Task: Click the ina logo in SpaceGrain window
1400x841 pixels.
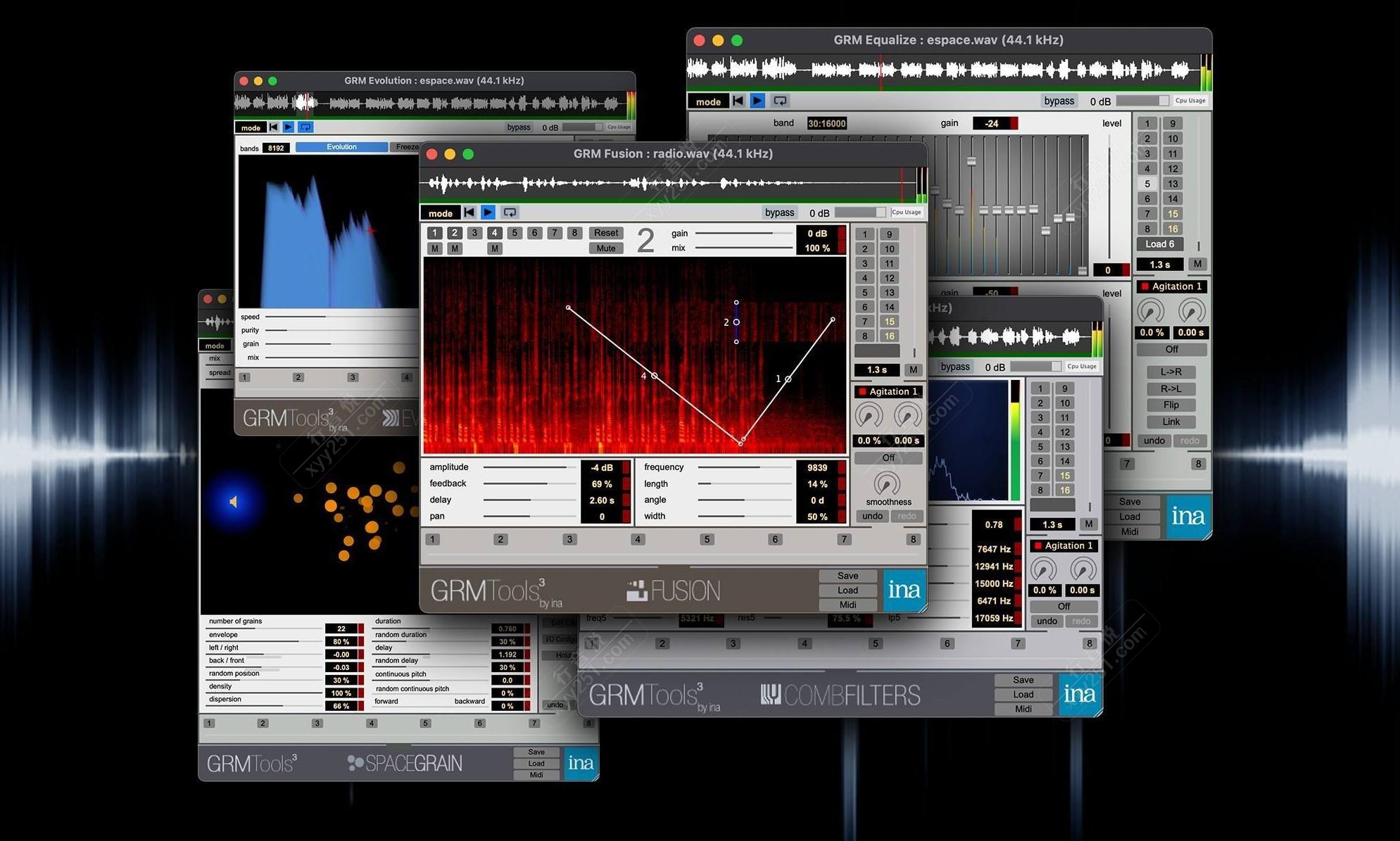Action: pos(581,763)
